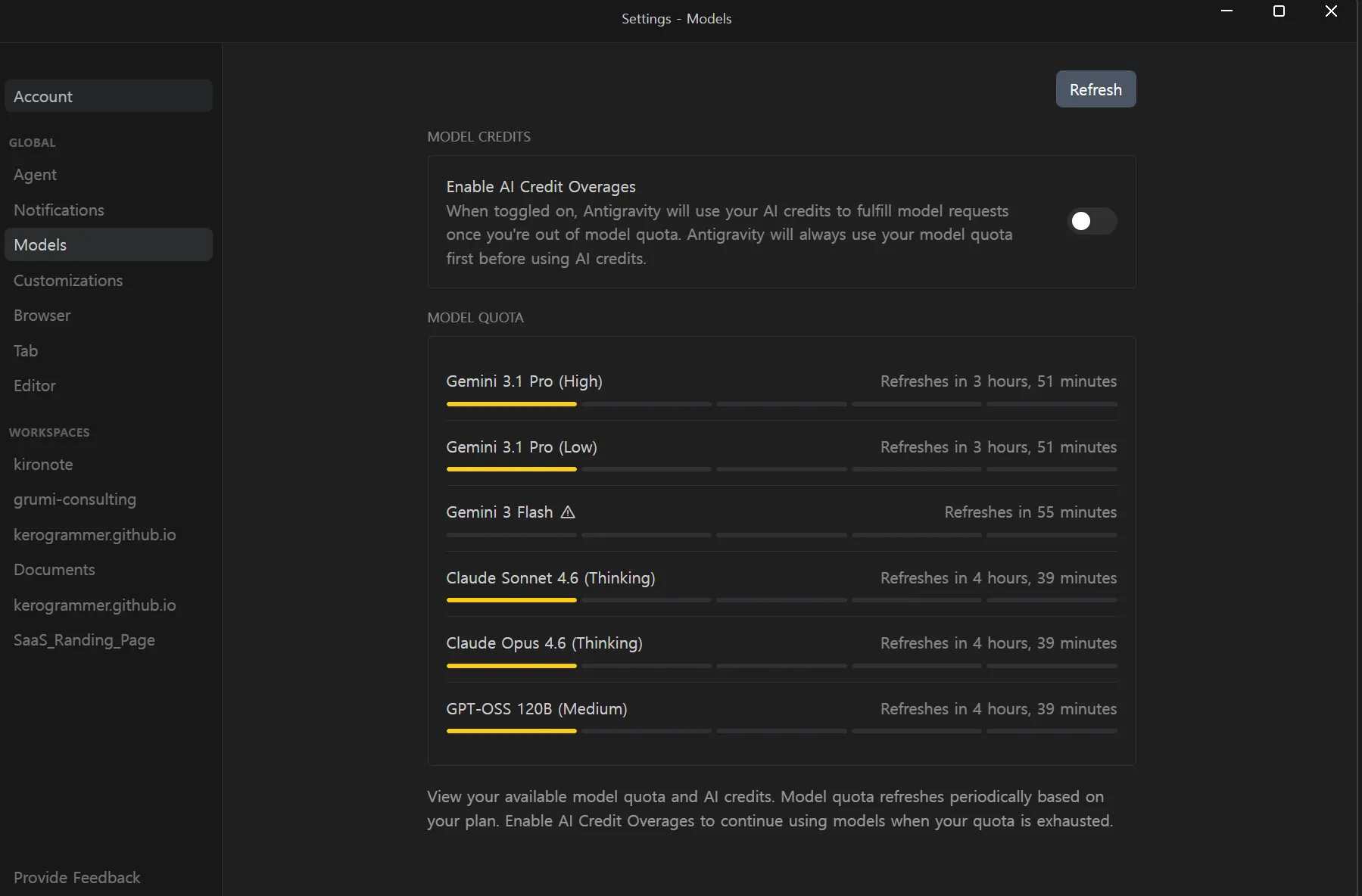
Task: Select the grumi-consulting workspace
Action: click(x=75, y=499)
